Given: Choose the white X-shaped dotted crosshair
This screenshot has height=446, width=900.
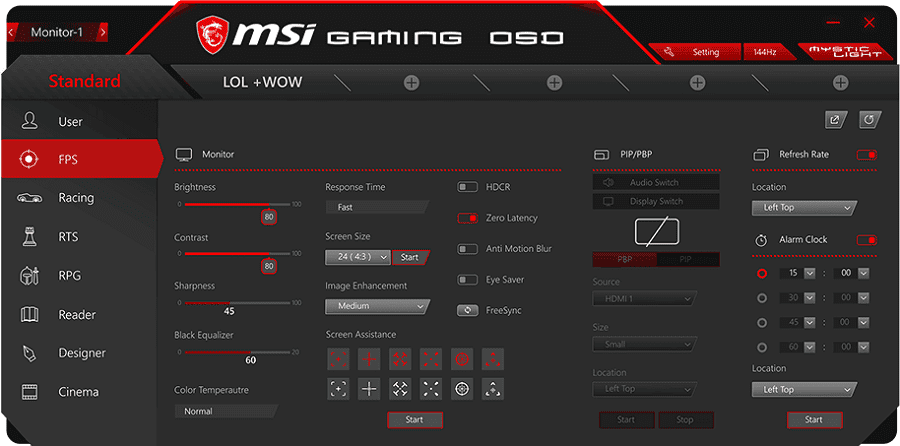Looking at the screenshot, I should pyautogui.click(x=431, y=389).
